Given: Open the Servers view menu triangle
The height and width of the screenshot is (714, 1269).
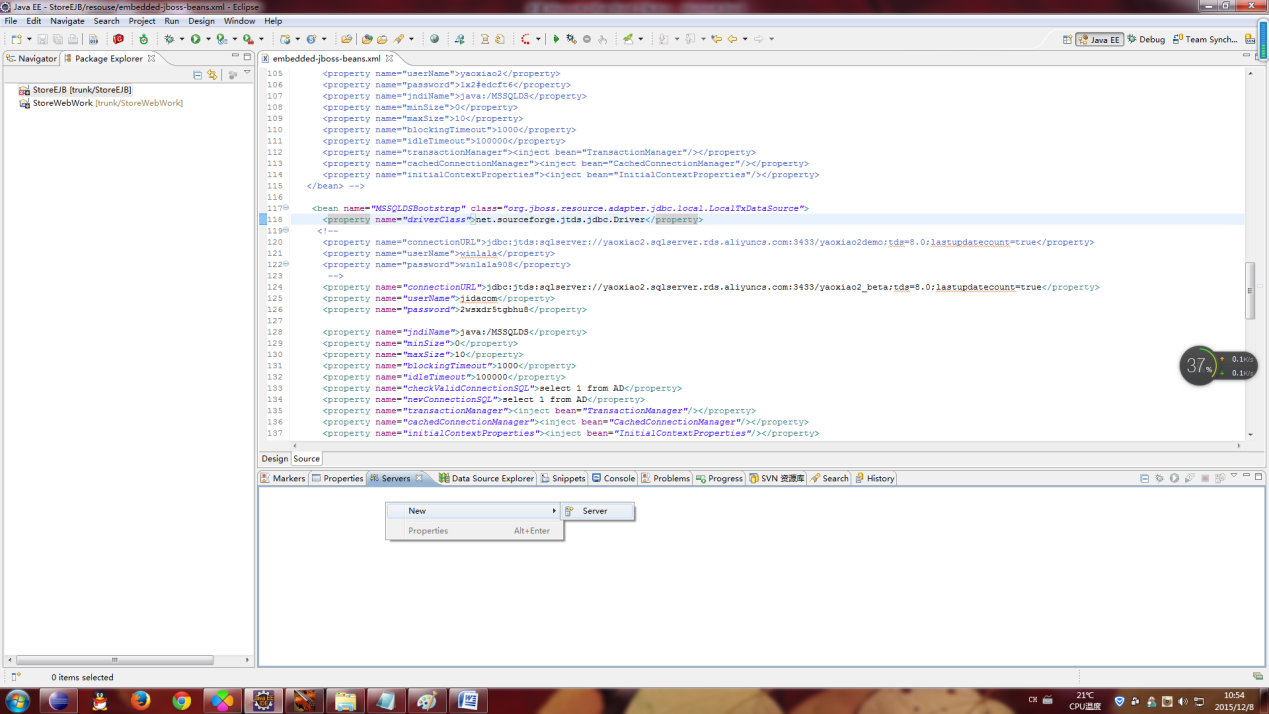Looking at the screenshot, I should pos(1234,477).
